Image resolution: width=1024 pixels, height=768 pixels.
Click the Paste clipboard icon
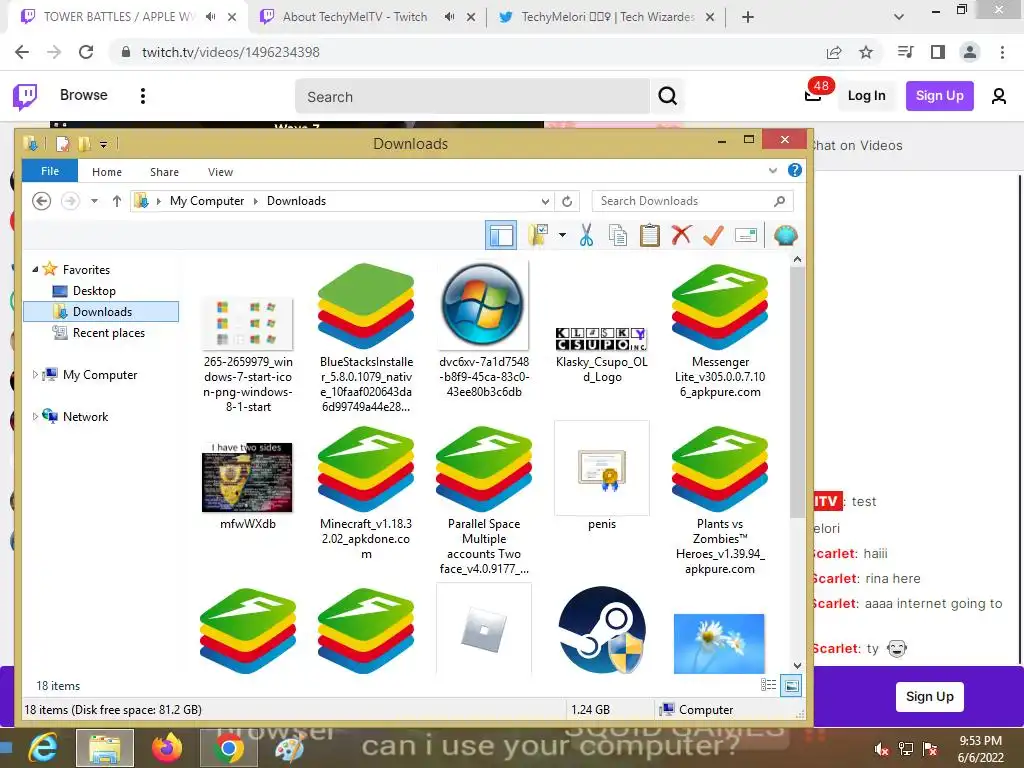pos(650,235)
